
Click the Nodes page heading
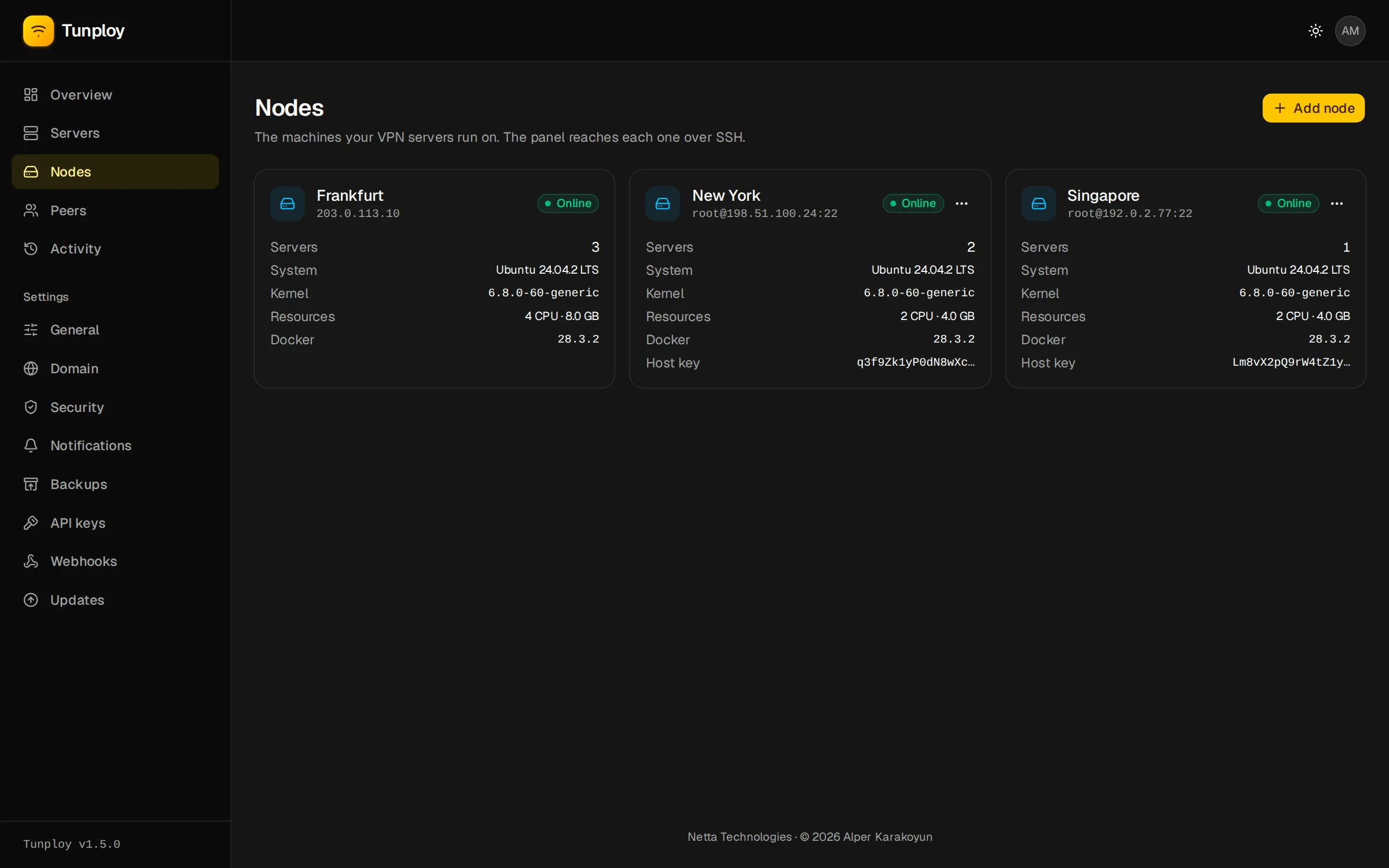click(289, 108)
